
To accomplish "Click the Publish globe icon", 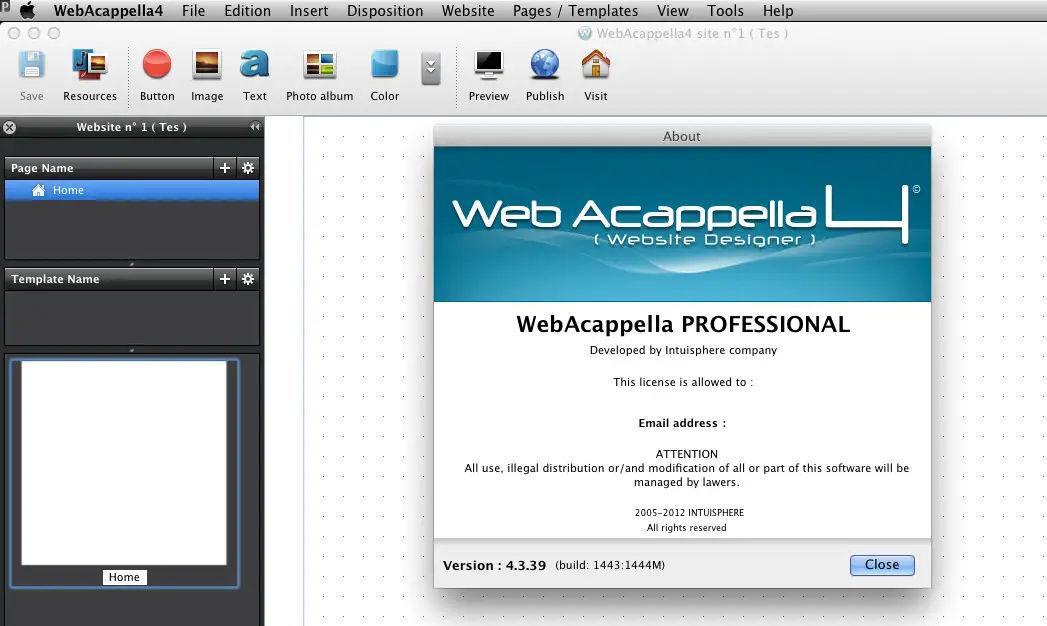I will tap(545, 75).
